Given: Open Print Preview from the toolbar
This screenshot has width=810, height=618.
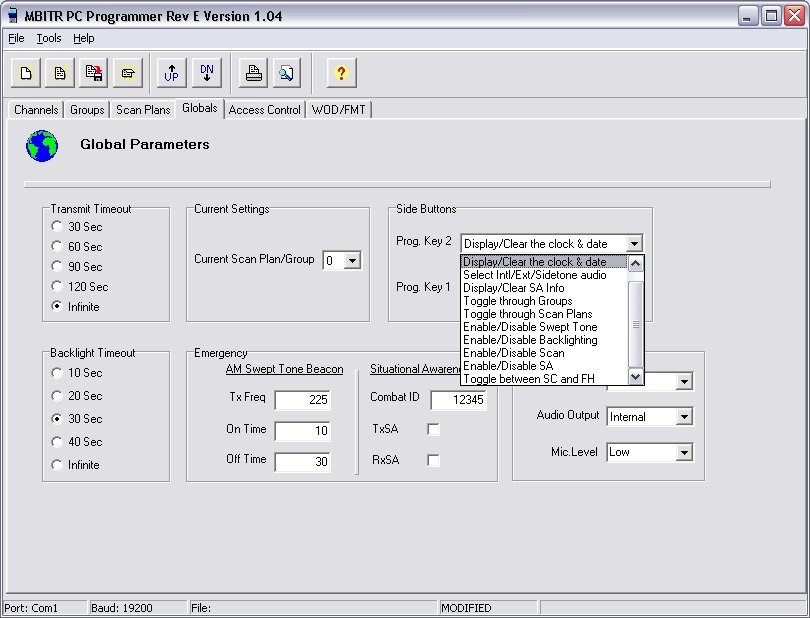Looking at the screenshot, I should (287, 72).
